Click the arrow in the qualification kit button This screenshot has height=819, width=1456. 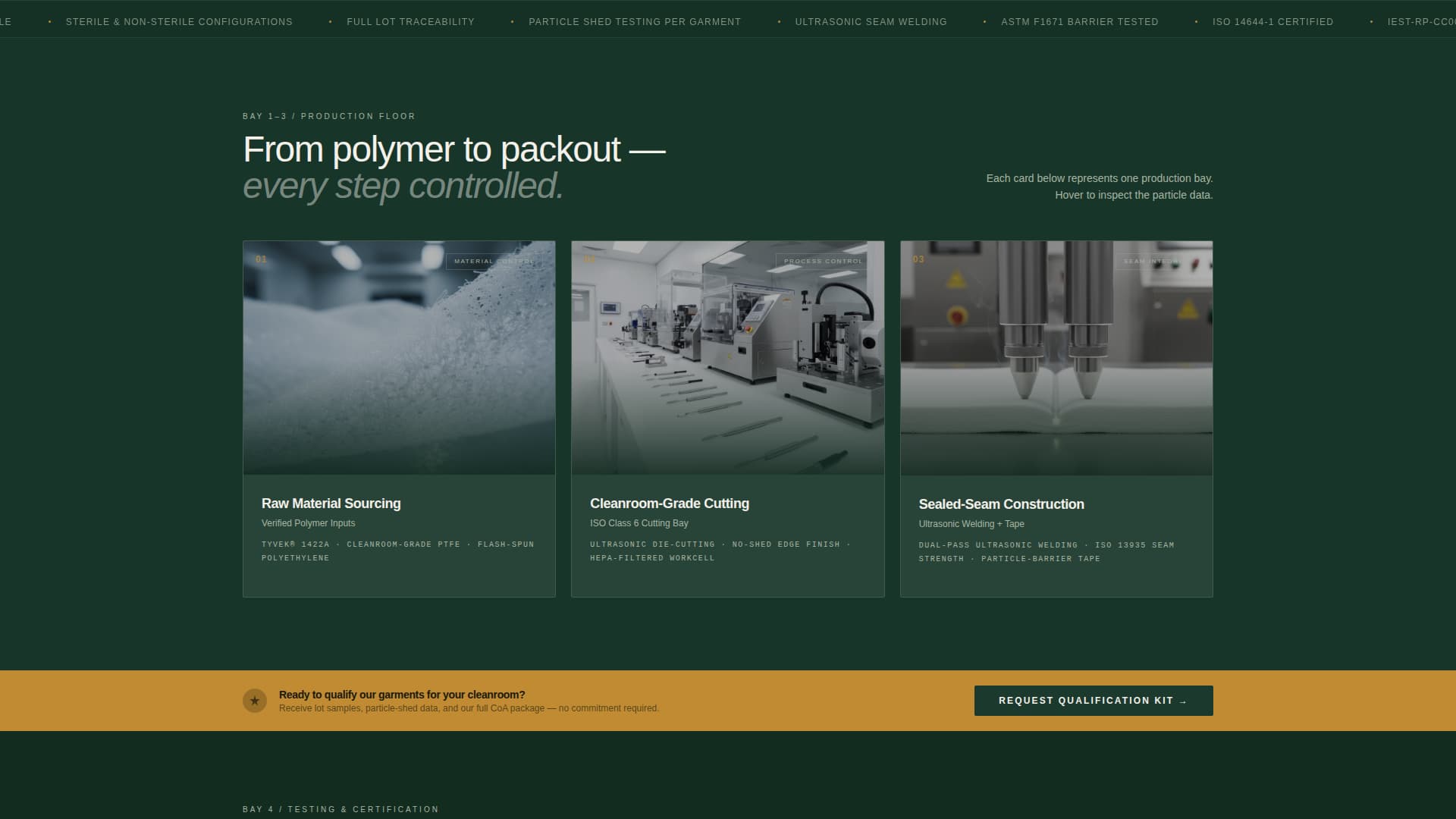coord(1183,701)
